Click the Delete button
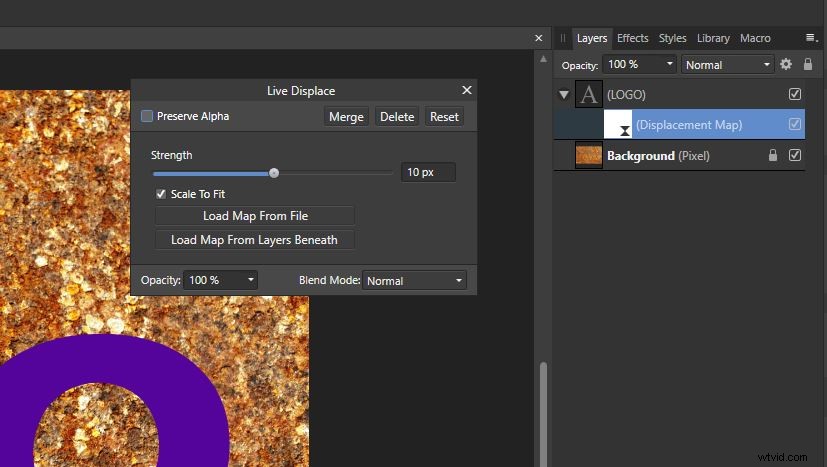Viewport: 827px width, 467px height. (397, 117)
